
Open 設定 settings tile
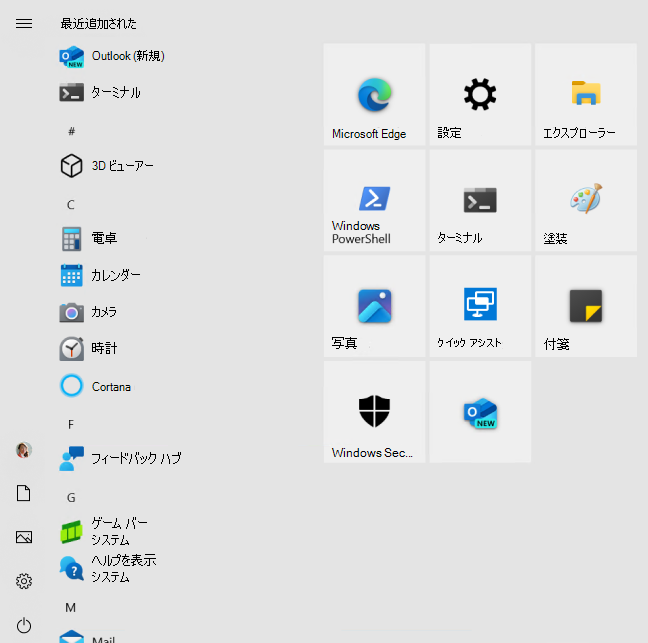[480, 95]
